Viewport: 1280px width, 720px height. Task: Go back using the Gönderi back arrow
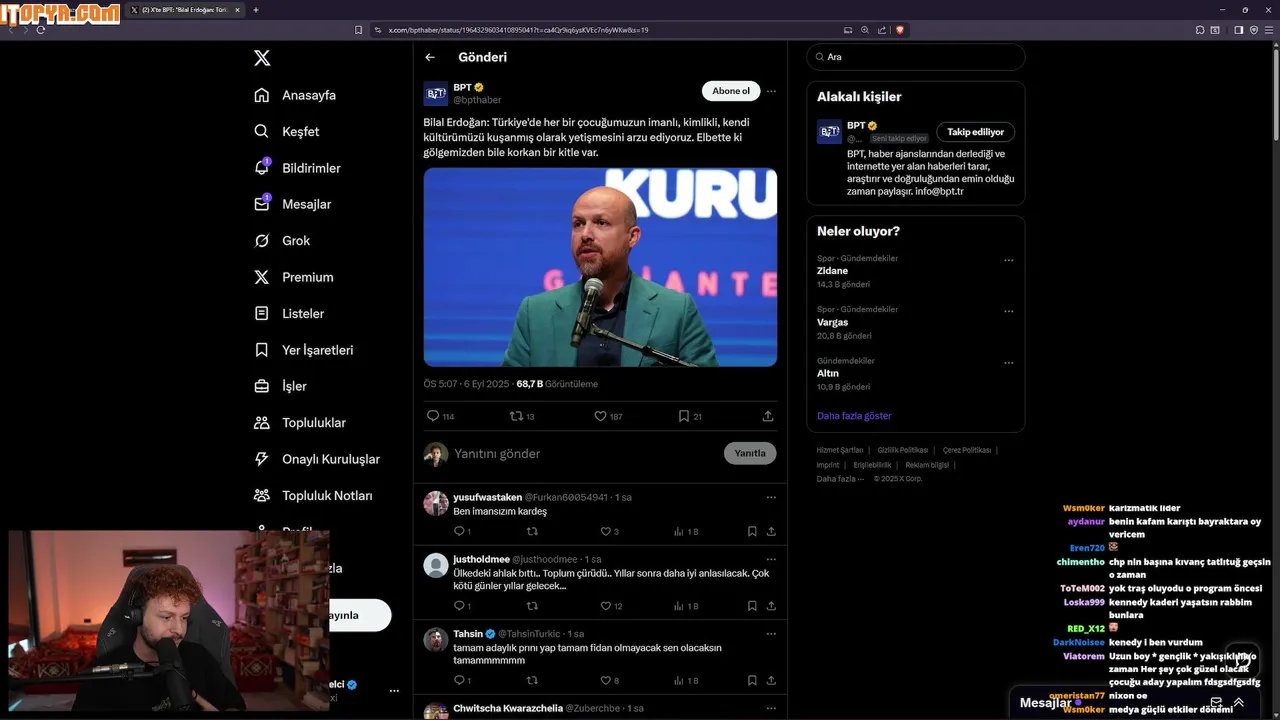point(430,57)
